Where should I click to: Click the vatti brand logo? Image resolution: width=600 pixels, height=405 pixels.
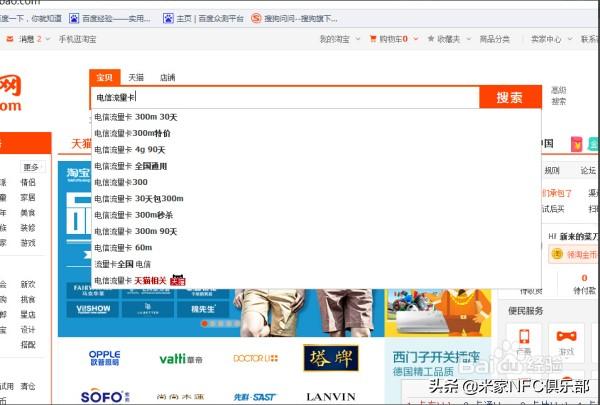[181, 359]
